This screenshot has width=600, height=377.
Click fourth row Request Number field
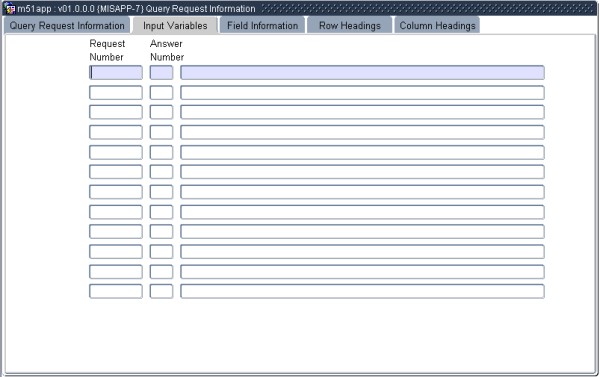[x=116, y=132]
